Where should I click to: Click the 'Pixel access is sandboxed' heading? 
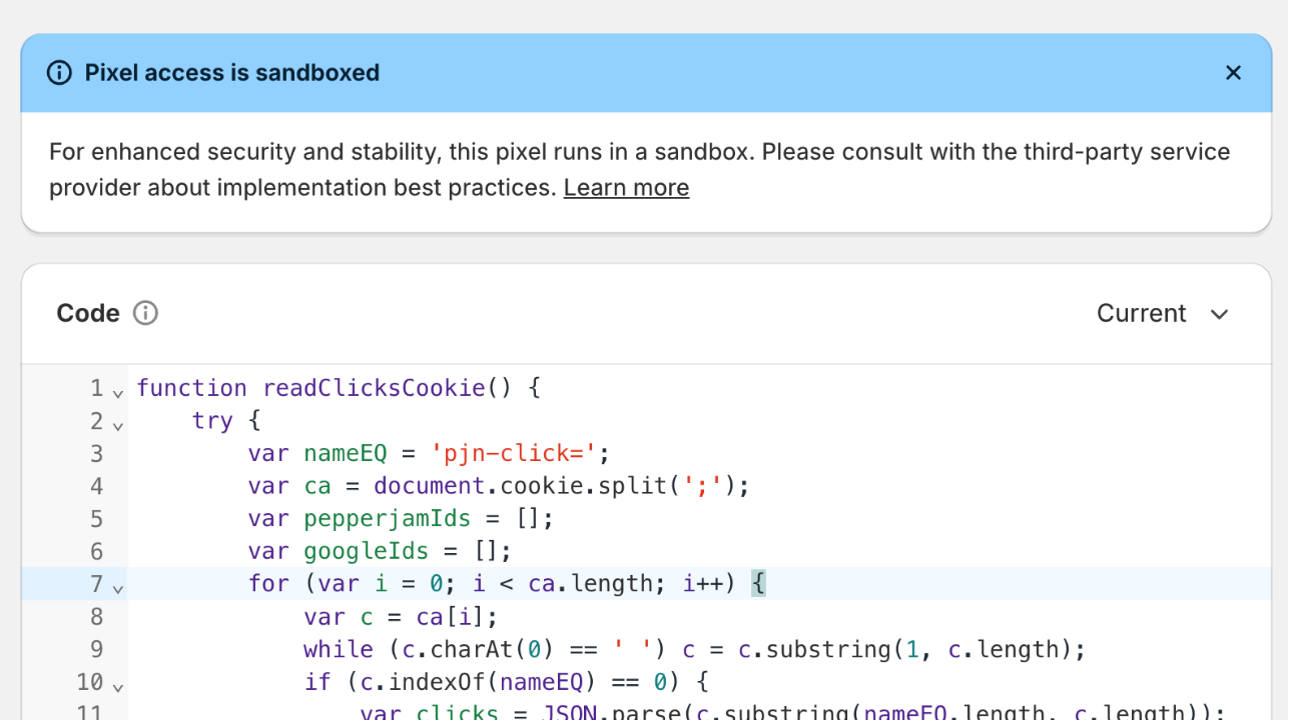click(232, 73)
